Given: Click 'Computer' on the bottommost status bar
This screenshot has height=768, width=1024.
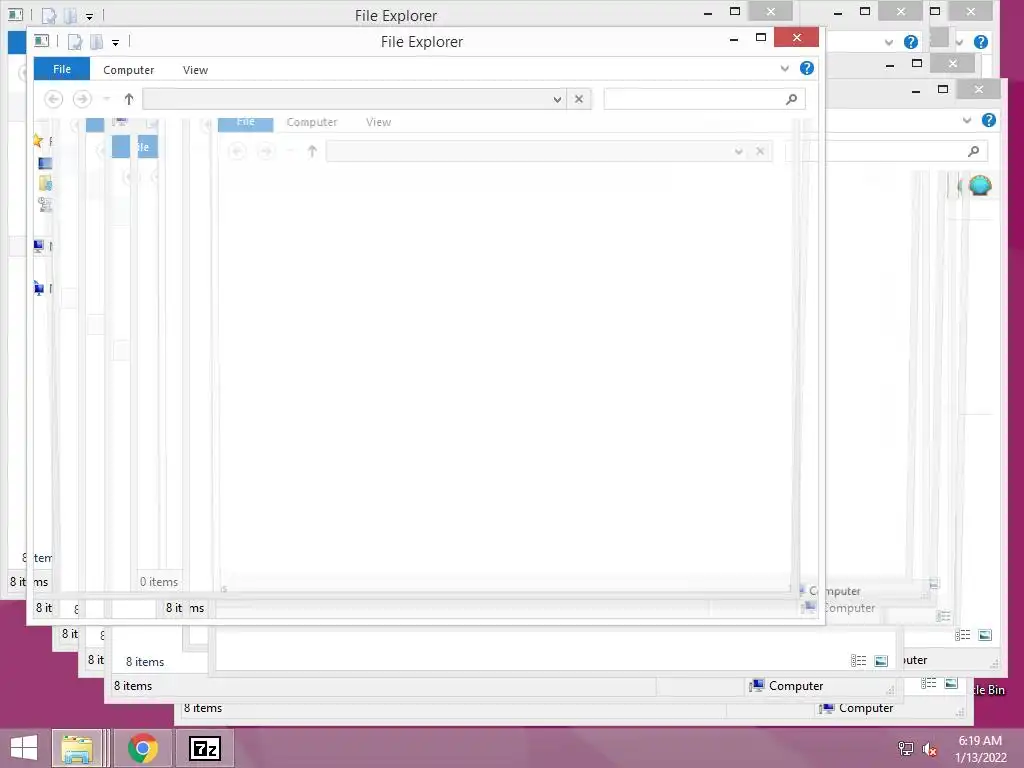Looking at the screenshot, I should click(x=866, y=708).
